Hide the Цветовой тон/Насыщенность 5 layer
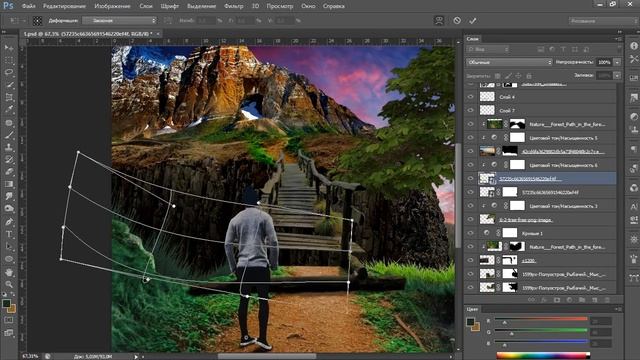640x360 pixels. point(471,138)
